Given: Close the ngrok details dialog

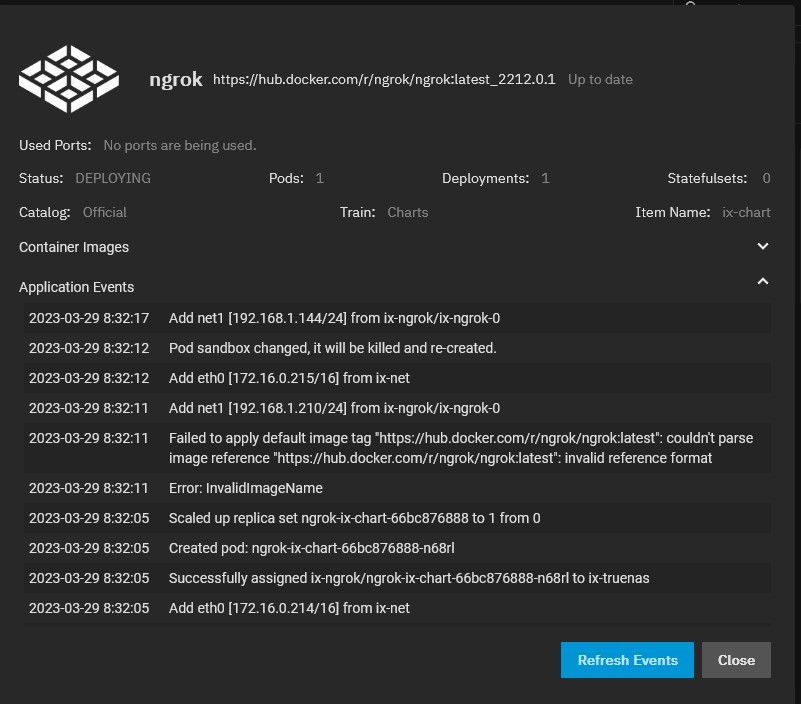Looking at the screenshot, I should (736, 660).
